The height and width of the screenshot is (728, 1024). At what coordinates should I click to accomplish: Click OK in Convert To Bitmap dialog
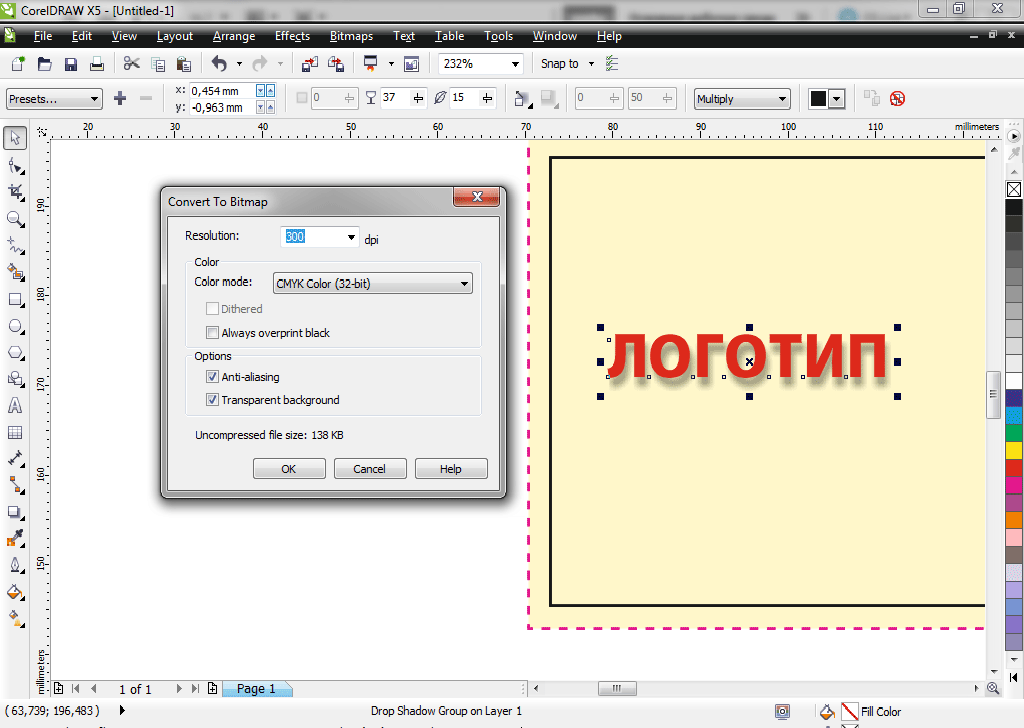tap(288, 469)
